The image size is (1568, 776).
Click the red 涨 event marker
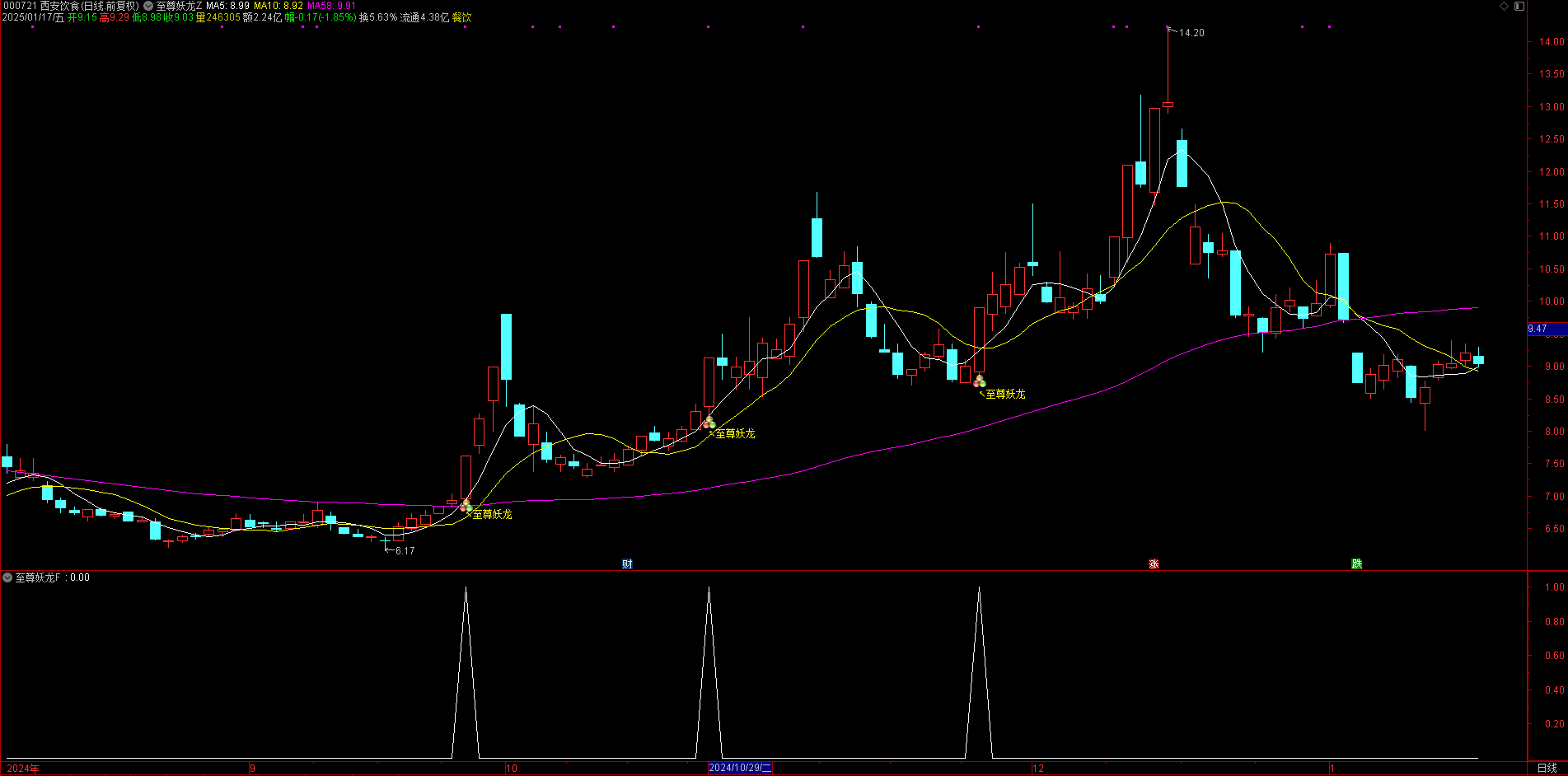[x=1154, y=564]
